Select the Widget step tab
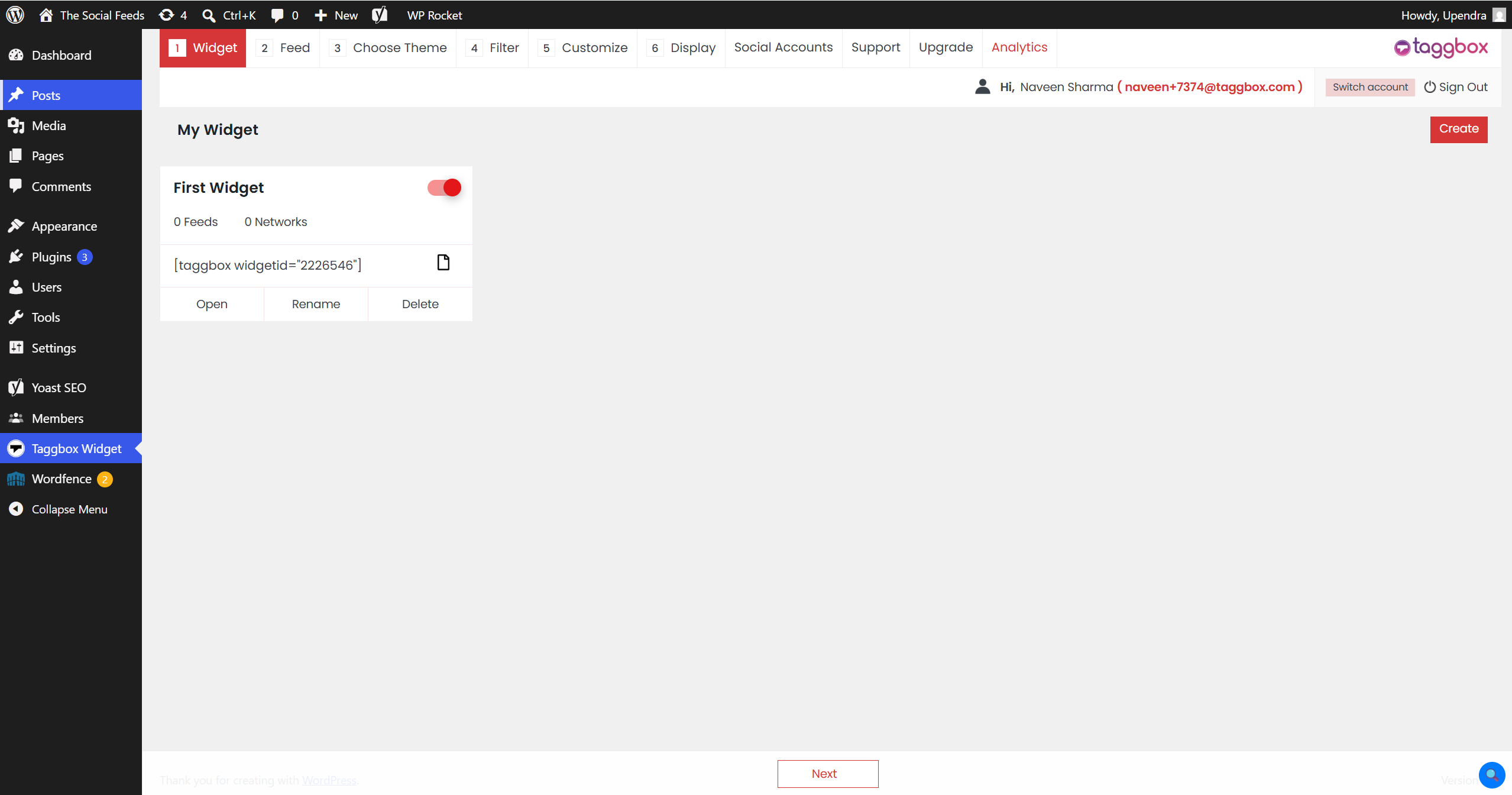The height and width of the screenshot is (795, 1512). (203, 48)
